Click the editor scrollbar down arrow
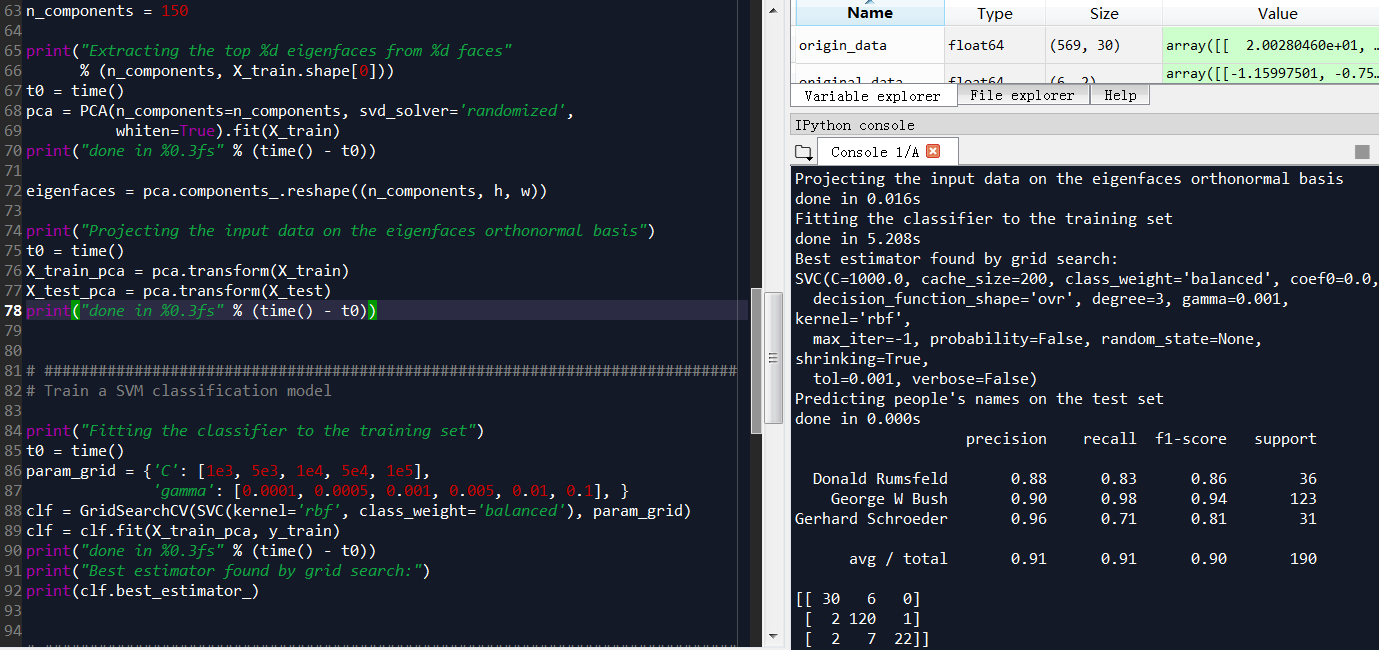1379x650 pixels. point(772,636)
